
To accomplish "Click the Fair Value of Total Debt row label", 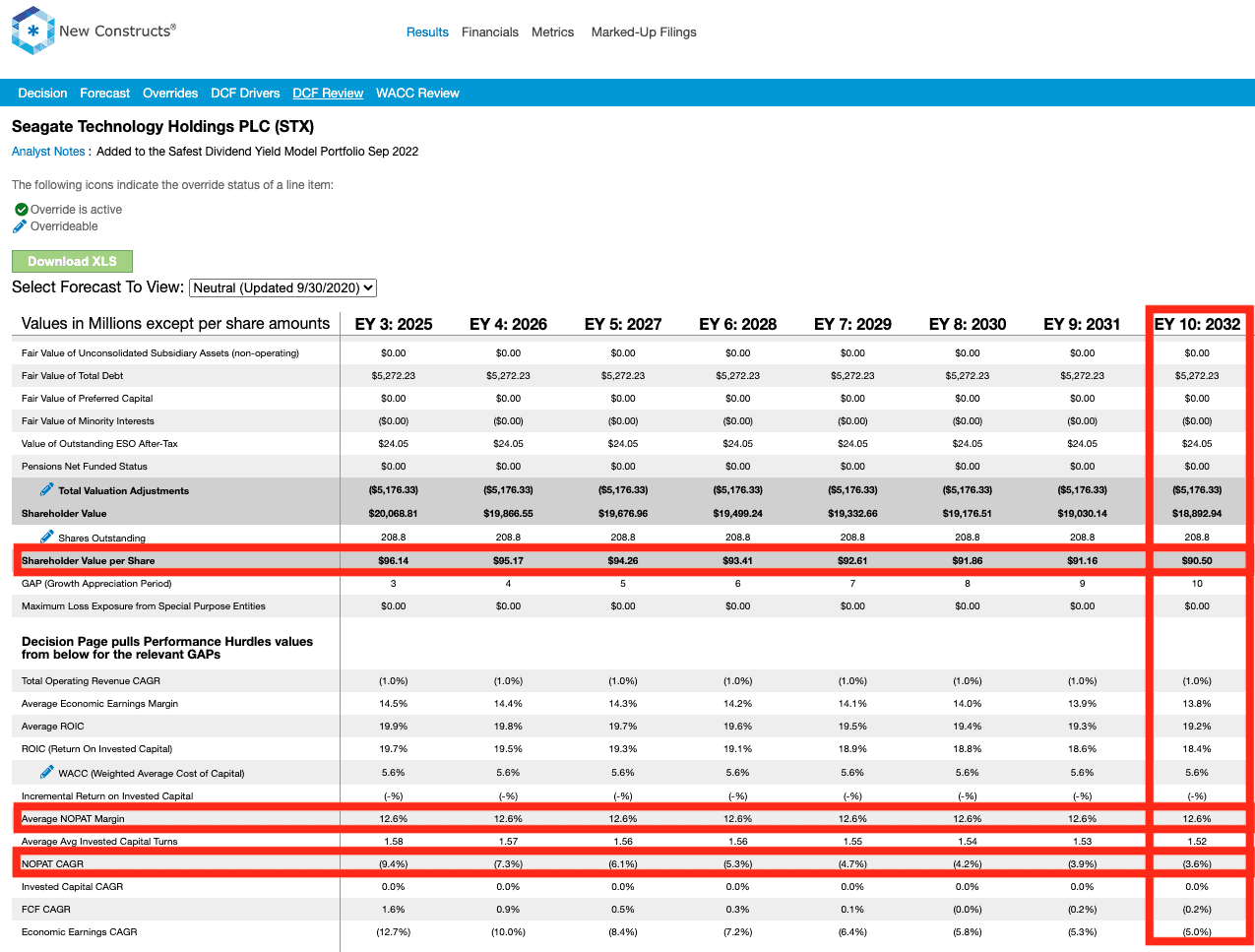I will 72,376.
